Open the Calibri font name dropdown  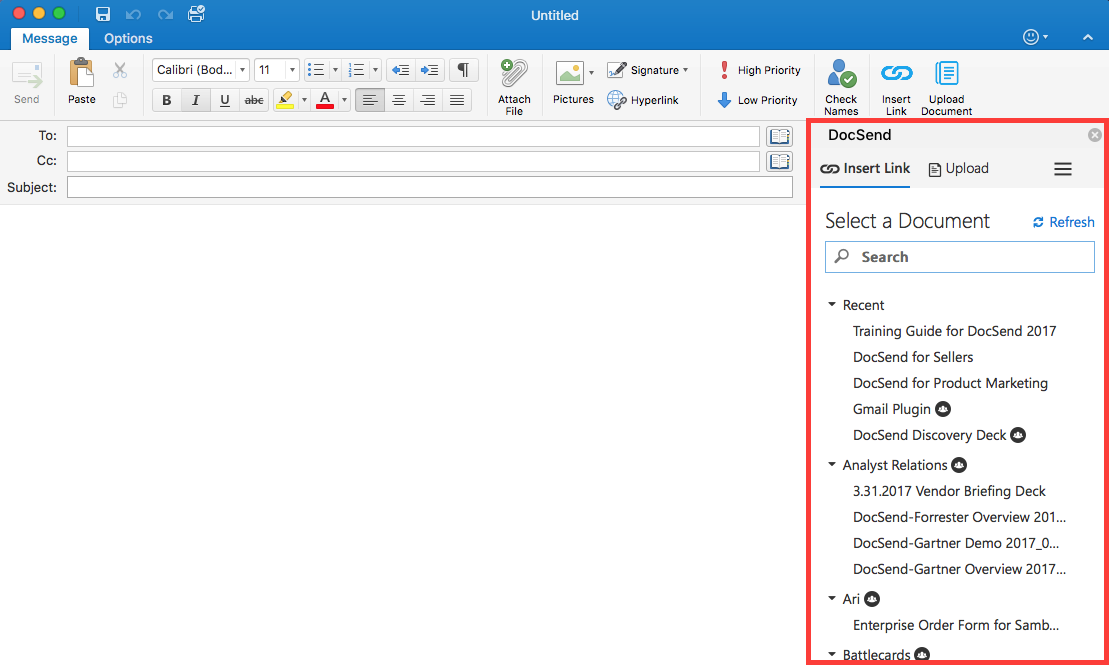point(242,70)
